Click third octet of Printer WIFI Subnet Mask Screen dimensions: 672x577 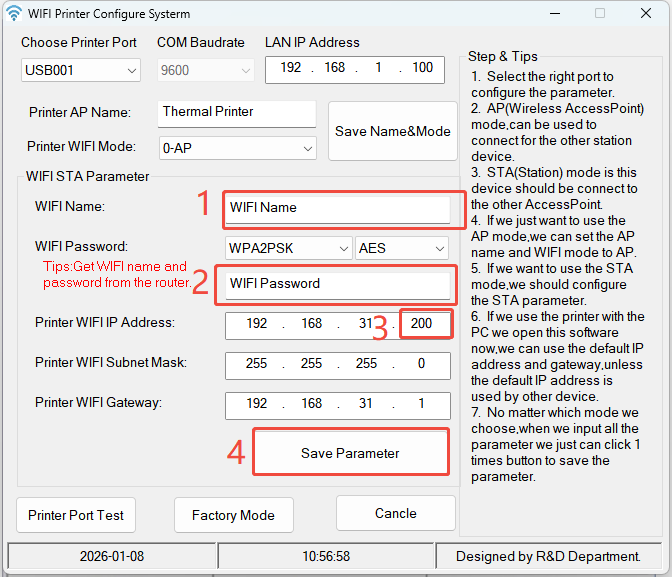click(366, 364)
